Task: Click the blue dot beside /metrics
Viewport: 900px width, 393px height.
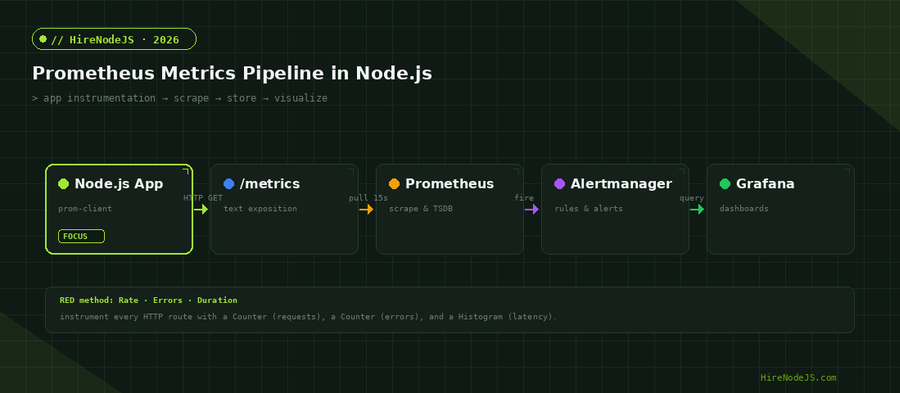Action: tap(229, 184)
